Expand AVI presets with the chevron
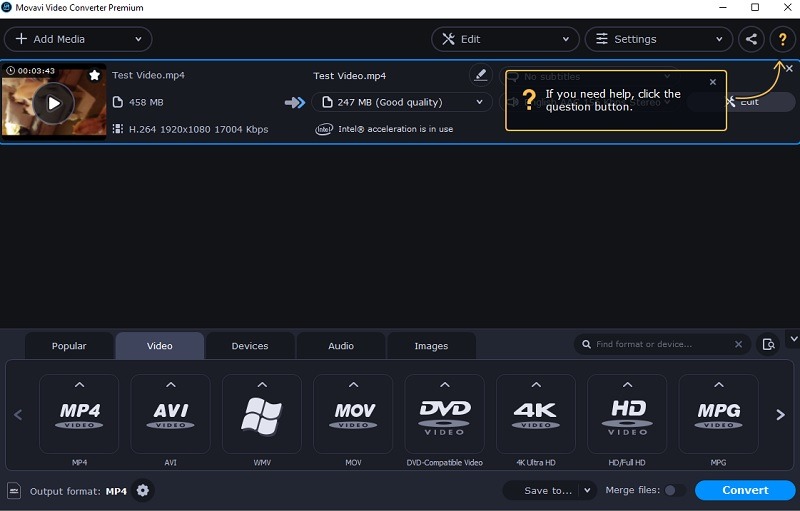Image resolution: width=800 pixels, height=511 pixels. pos(171,385)
